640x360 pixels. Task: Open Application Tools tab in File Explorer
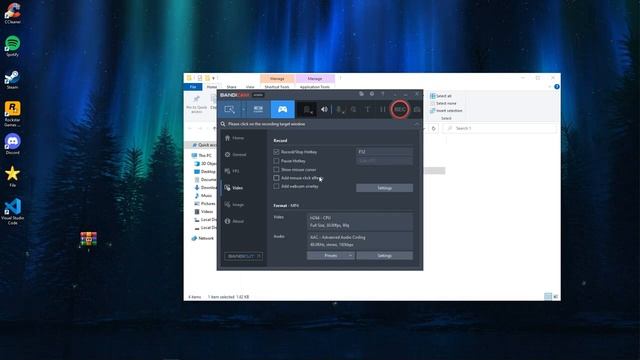(x=315, y=87)
